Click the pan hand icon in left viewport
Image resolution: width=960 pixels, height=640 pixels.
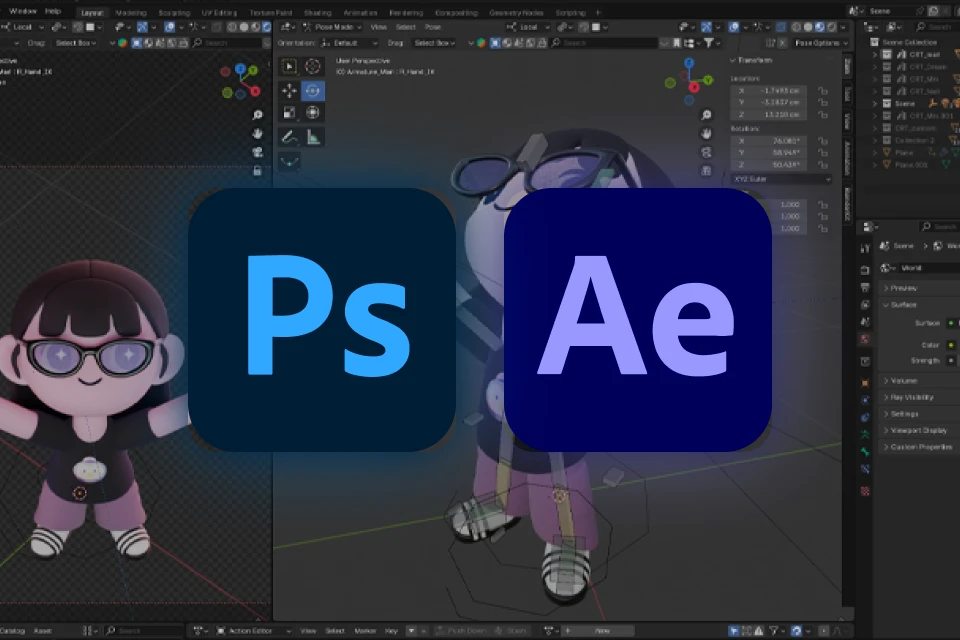[x=258, y=134]
